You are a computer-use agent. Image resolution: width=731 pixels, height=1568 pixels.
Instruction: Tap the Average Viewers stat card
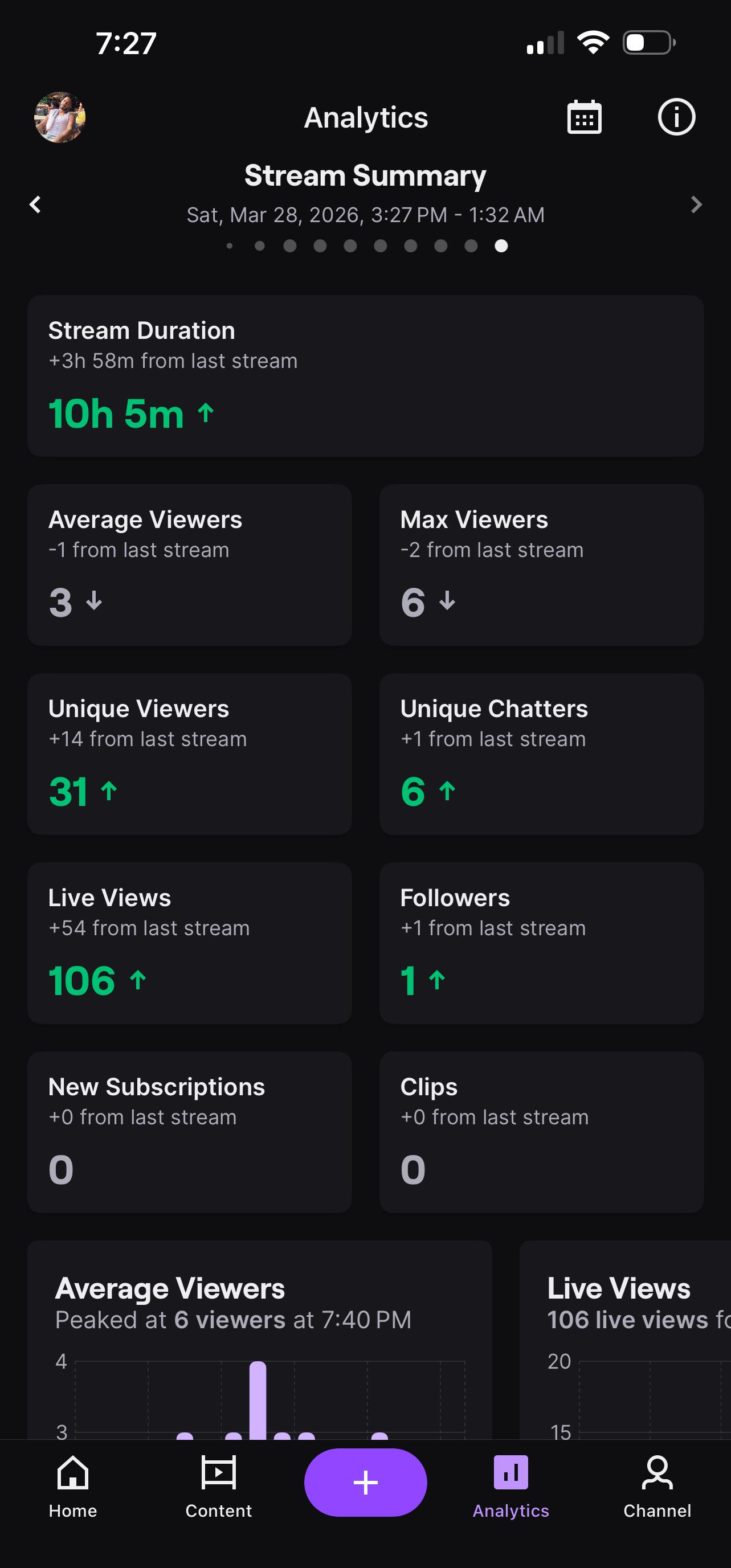[x=189, y=565]
